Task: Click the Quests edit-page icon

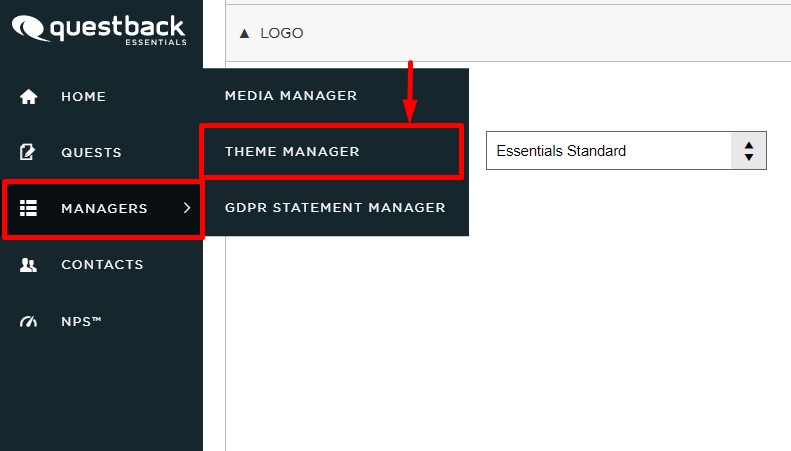Action: click(27, 152)
